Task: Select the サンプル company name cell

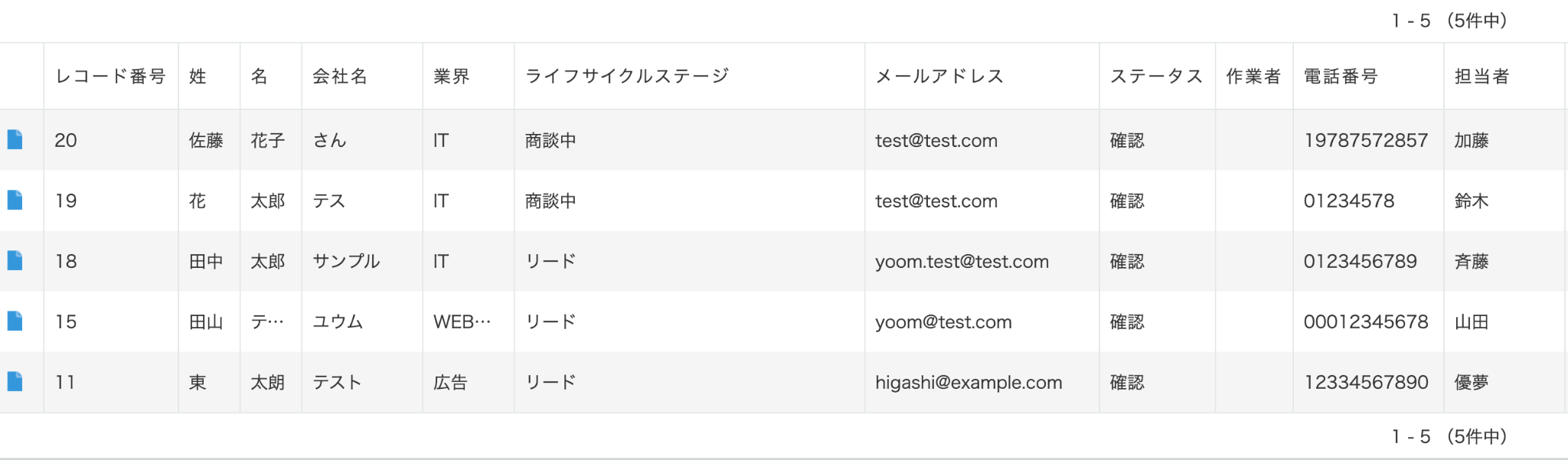Action: coord(346,262)
